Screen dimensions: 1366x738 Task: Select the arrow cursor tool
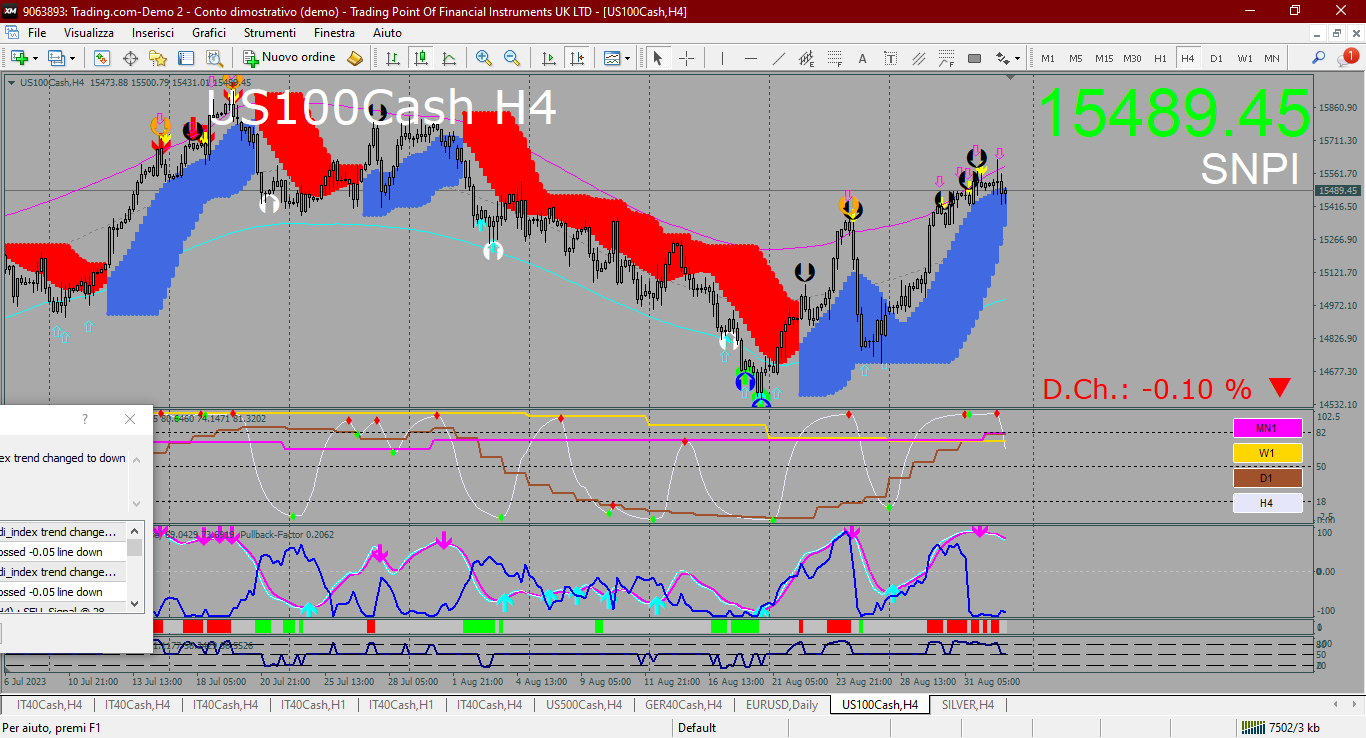(x=658, y=58)
